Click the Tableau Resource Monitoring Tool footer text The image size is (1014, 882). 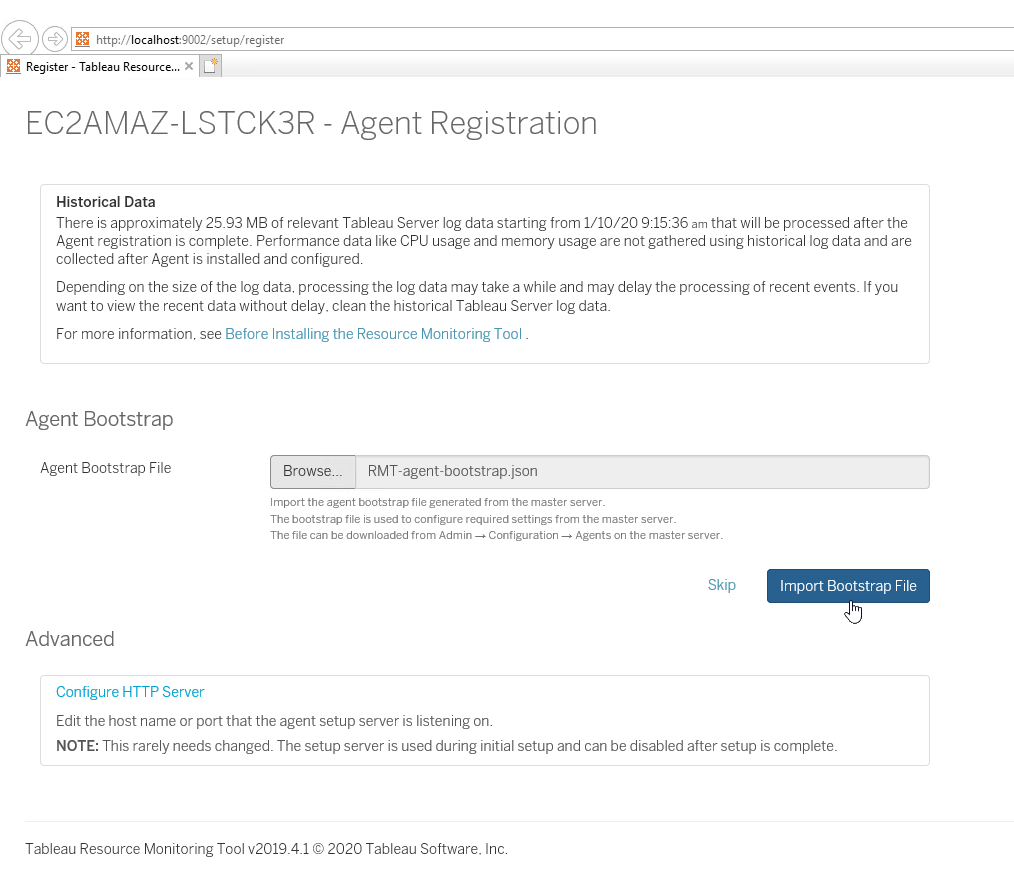[266, 849]
